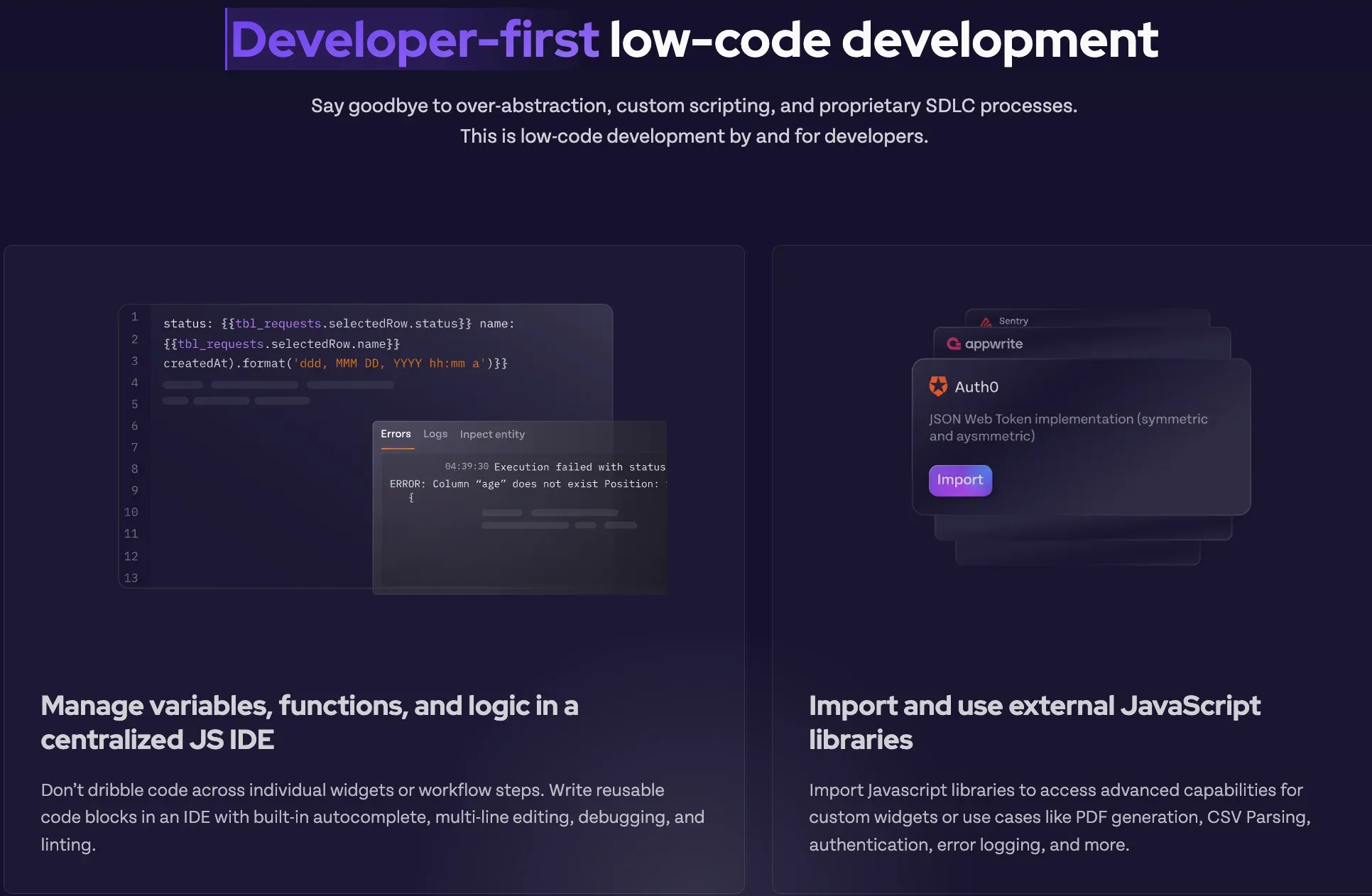Viewport: 1372px width, 896px height.
Task: Click the Sentry card label
Action: tap(1013, 321)
